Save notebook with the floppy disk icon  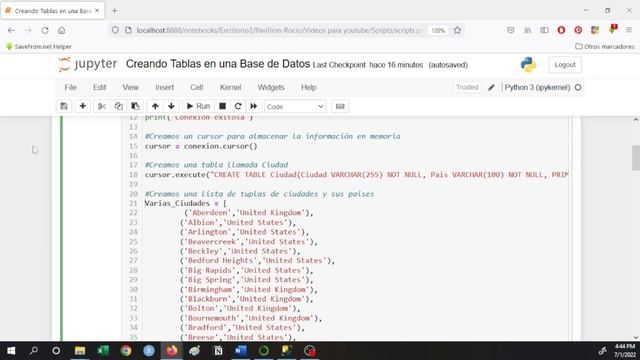click(x=64, y=106)
